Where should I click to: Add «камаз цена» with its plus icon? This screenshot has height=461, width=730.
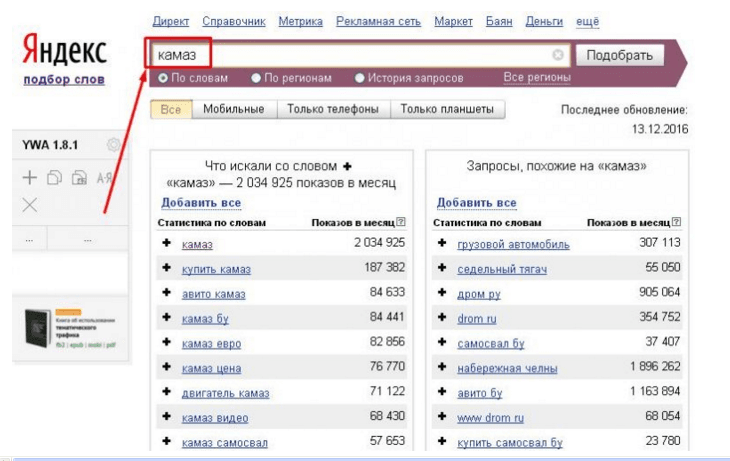[x=167, y=366]
